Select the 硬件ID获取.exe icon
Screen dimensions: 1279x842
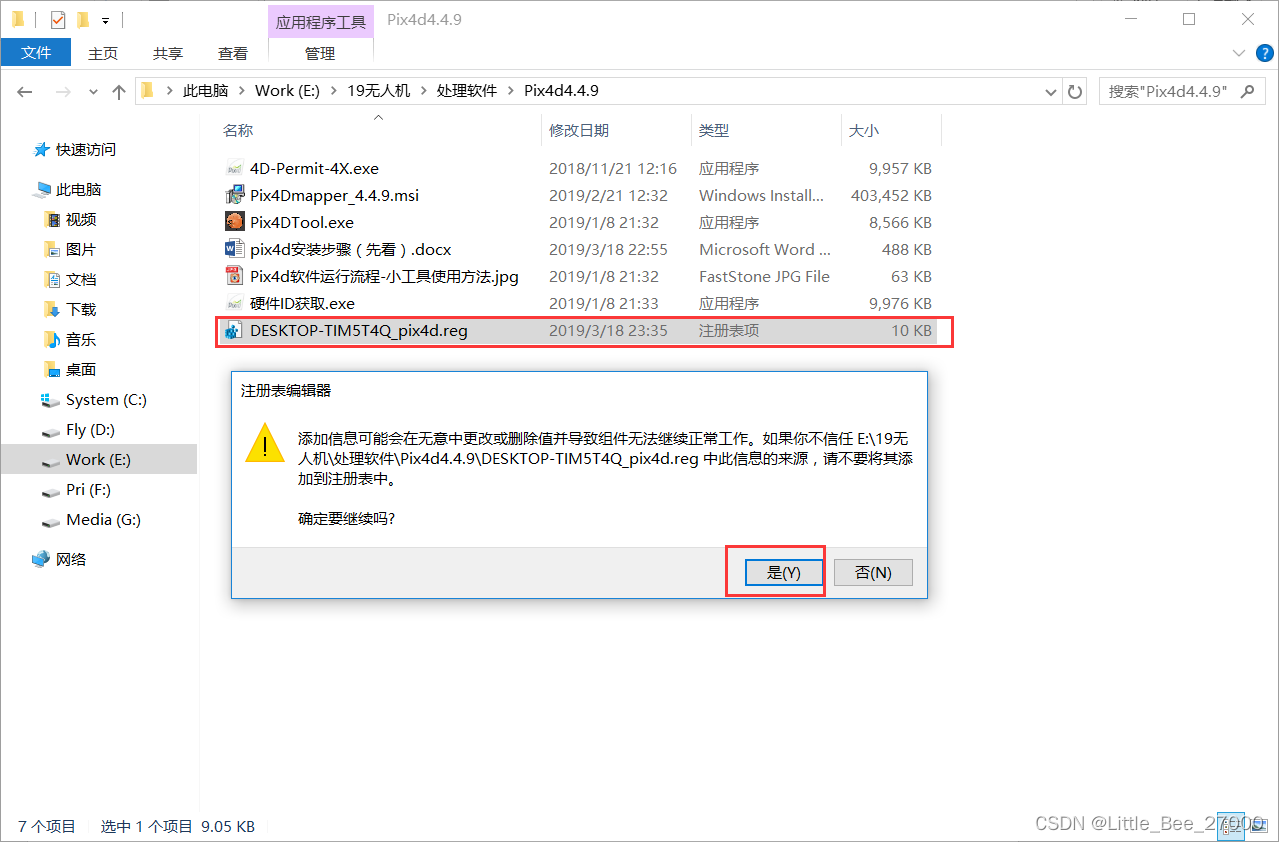click(x=234, y=303)
